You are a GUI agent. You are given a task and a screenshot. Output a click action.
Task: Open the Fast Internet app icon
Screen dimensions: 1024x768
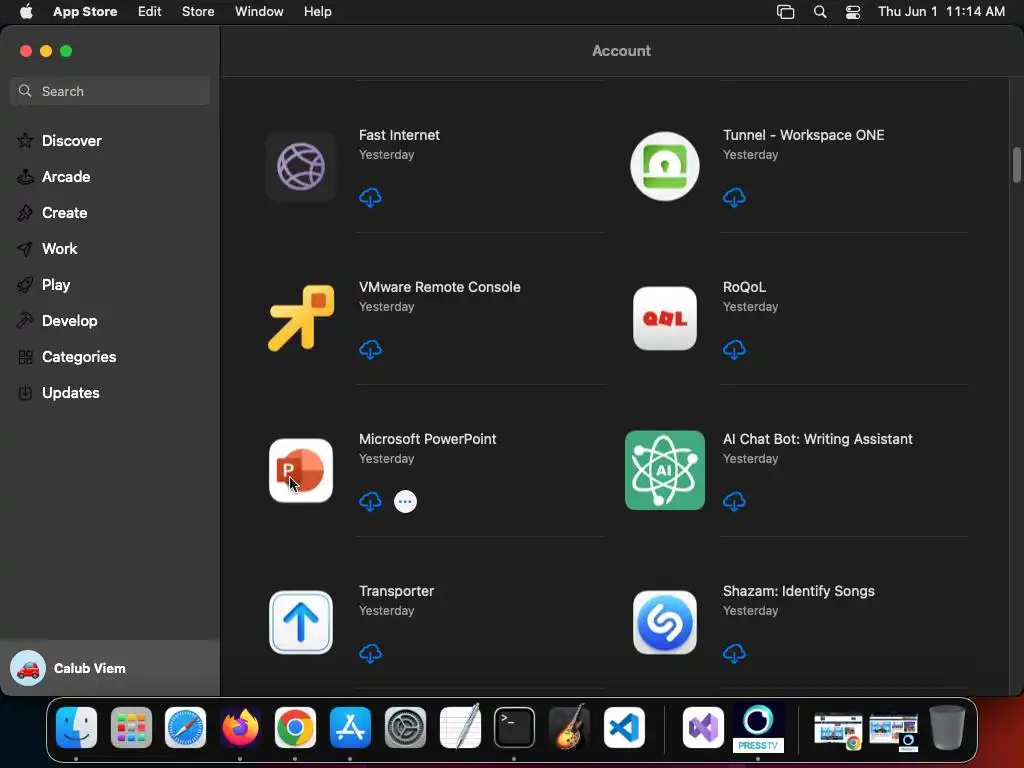point(300,167)
